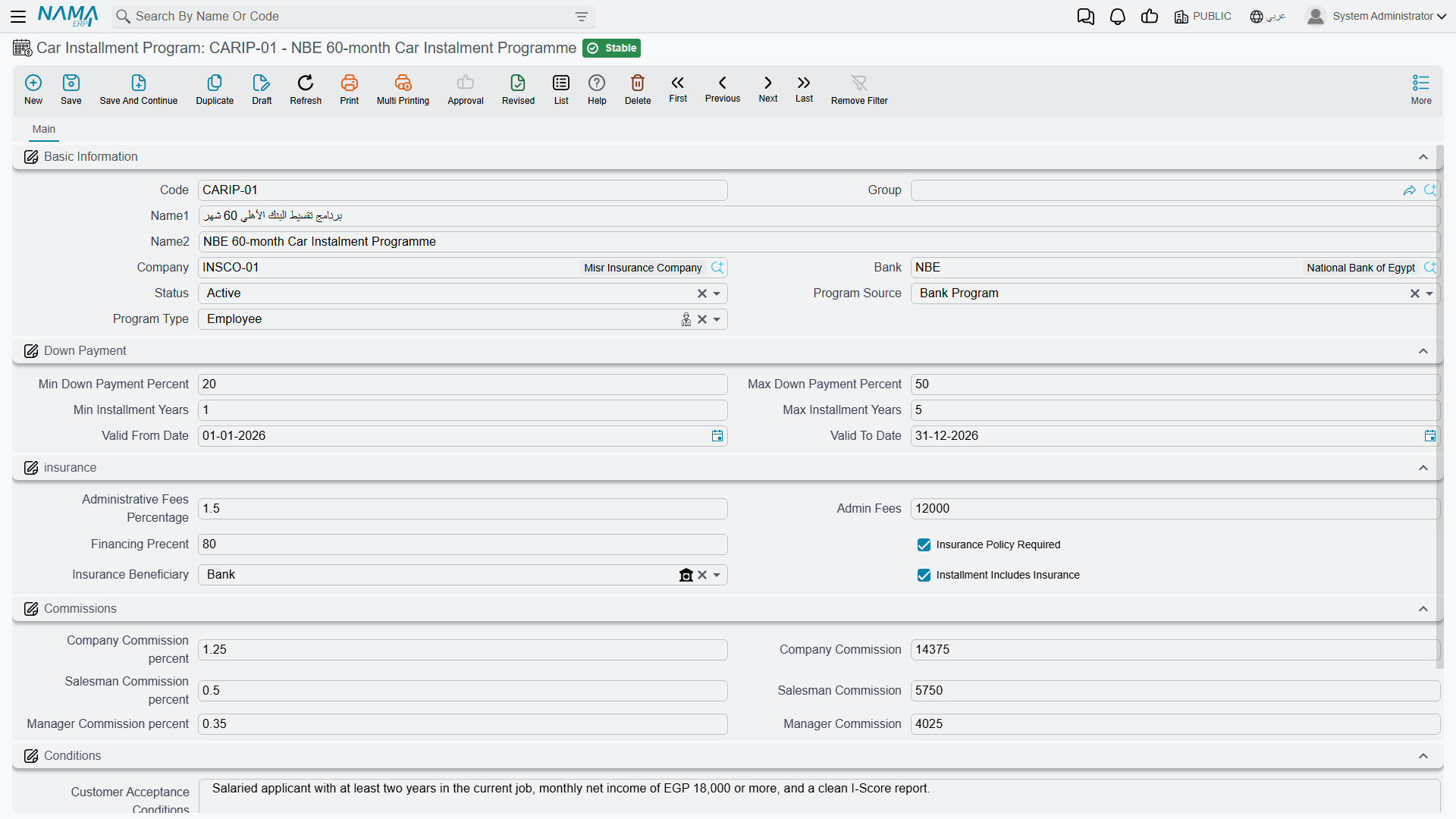The width and height of the screenshot is (1456, 819).
Task: Open the Program Source dropdown
Action: click(1429, 293)
